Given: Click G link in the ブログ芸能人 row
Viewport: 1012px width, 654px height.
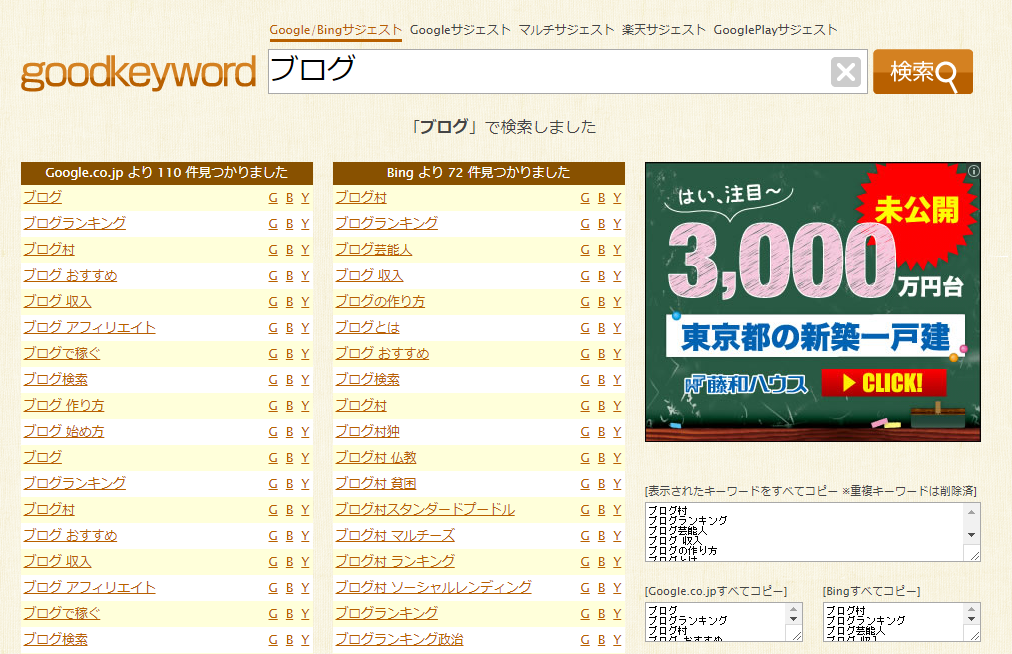Looking at the screenshot, I should [x=585, y=250].
